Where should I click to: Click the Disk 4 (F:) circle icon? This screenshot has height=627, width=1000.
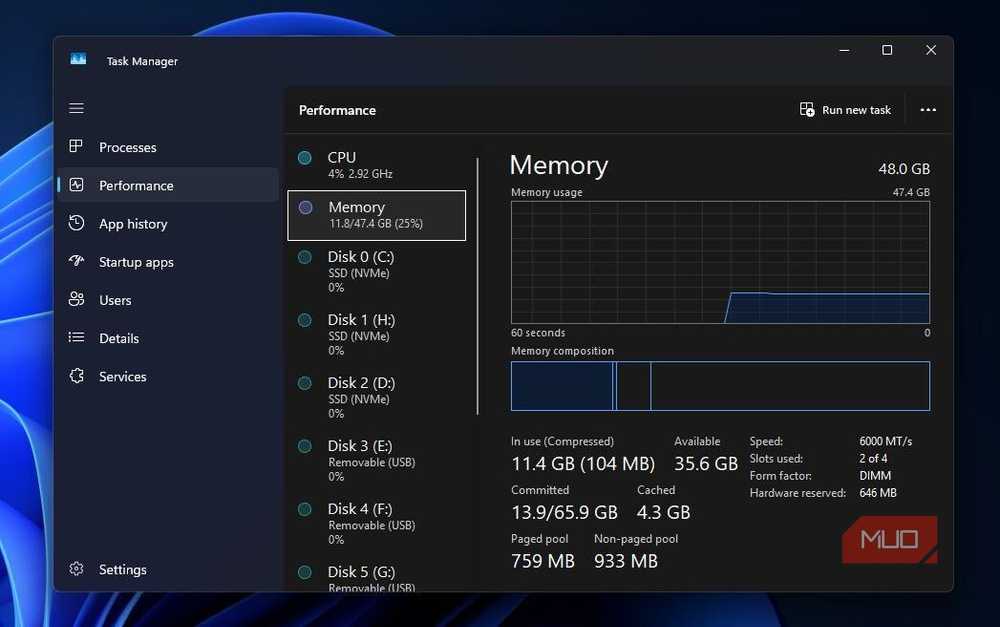click(305, 510)
